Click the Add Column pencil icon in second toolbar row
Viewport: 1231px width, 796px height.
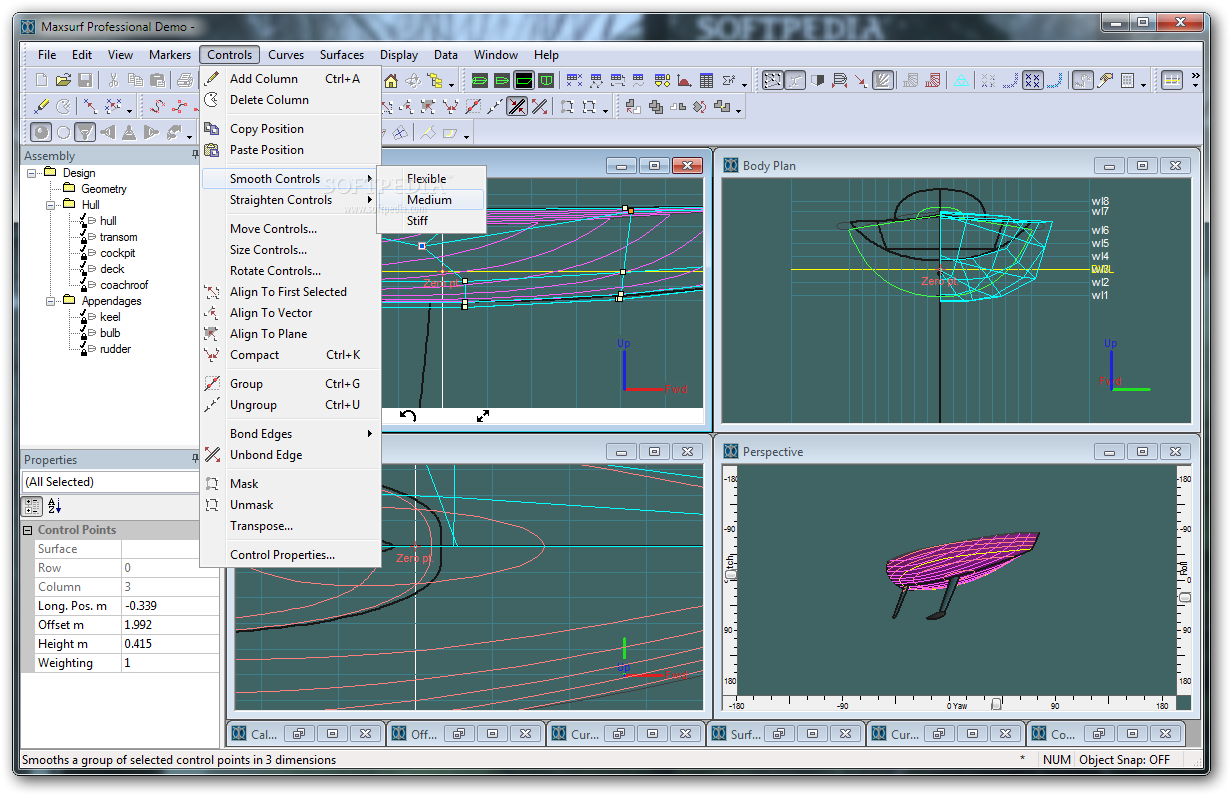(x=41, y=106)
